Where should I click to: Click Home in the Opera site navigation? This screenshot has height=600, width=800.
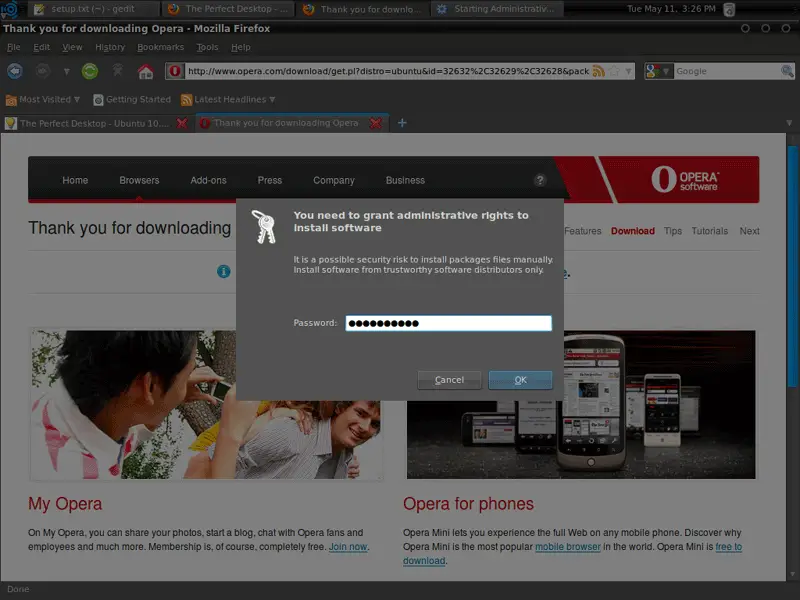click(x=75, y=180)
